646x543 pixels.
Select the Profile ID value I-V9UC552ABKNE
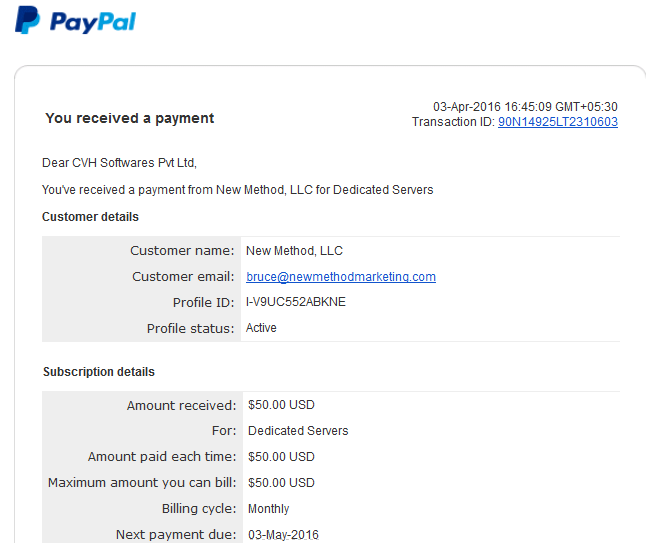tap(296, 302)
